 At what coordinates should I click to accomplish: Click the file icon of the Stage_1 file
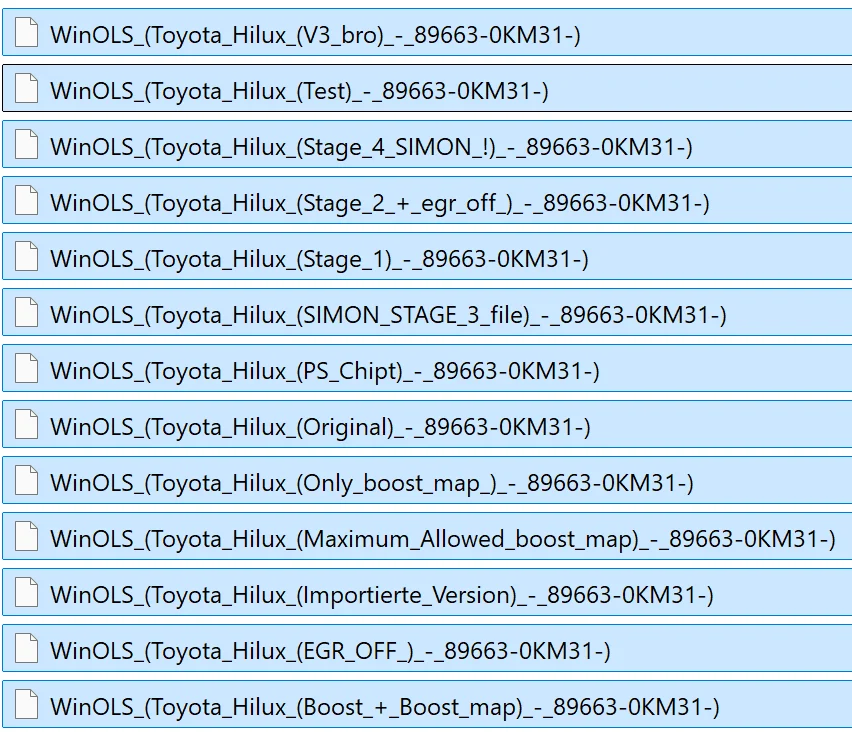pyautogui.click(x=26, y=256)
